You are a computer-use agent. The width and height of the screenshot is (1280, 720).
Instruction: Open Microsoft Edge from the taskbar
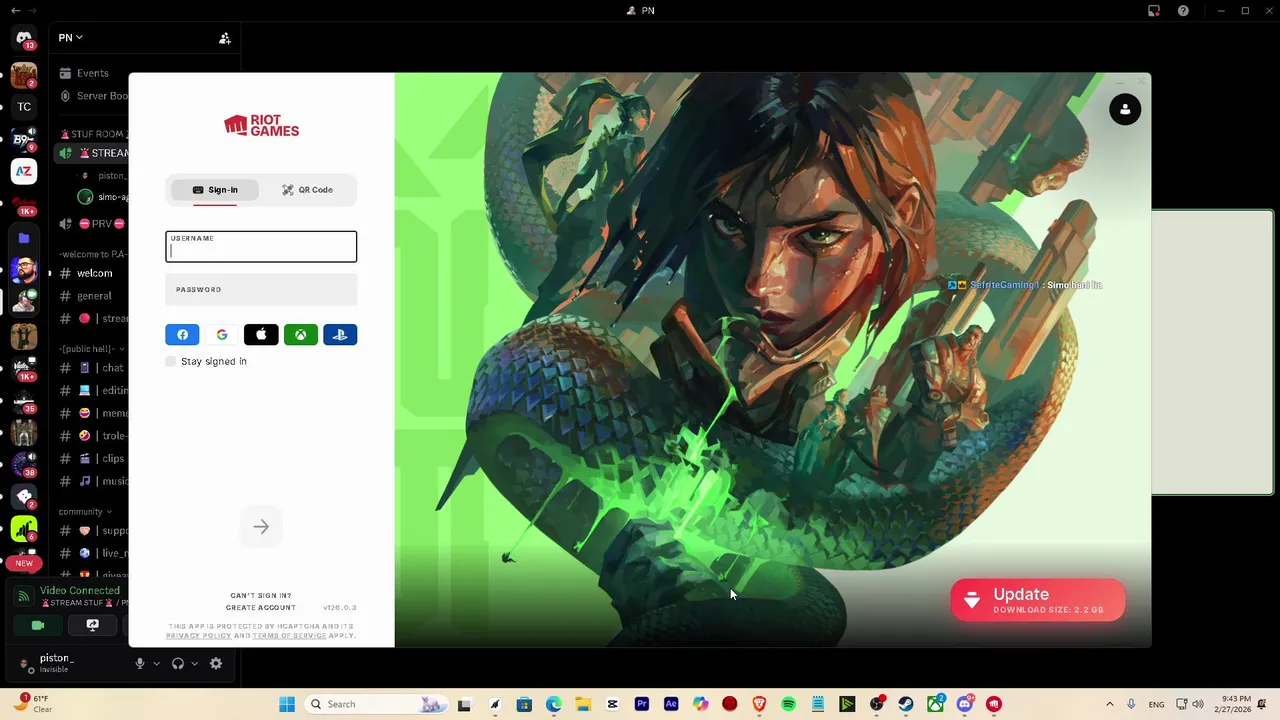point(553,704)
